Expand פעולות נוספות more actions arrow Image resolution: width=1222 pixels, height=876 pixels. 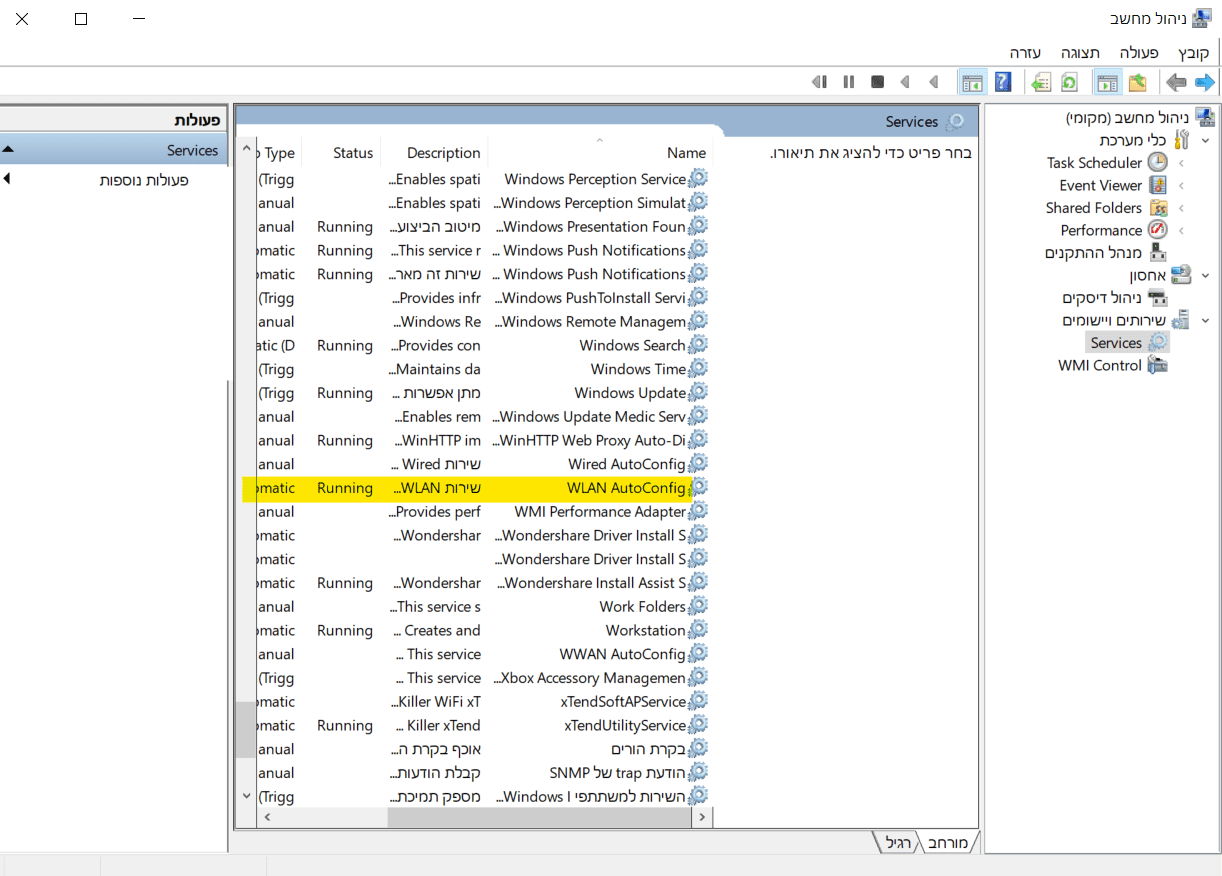click(7, 179)
